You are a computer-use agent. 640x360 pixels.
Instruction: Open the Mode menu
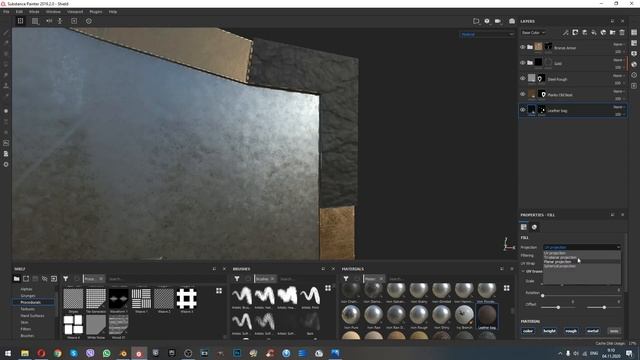[34, 12]
